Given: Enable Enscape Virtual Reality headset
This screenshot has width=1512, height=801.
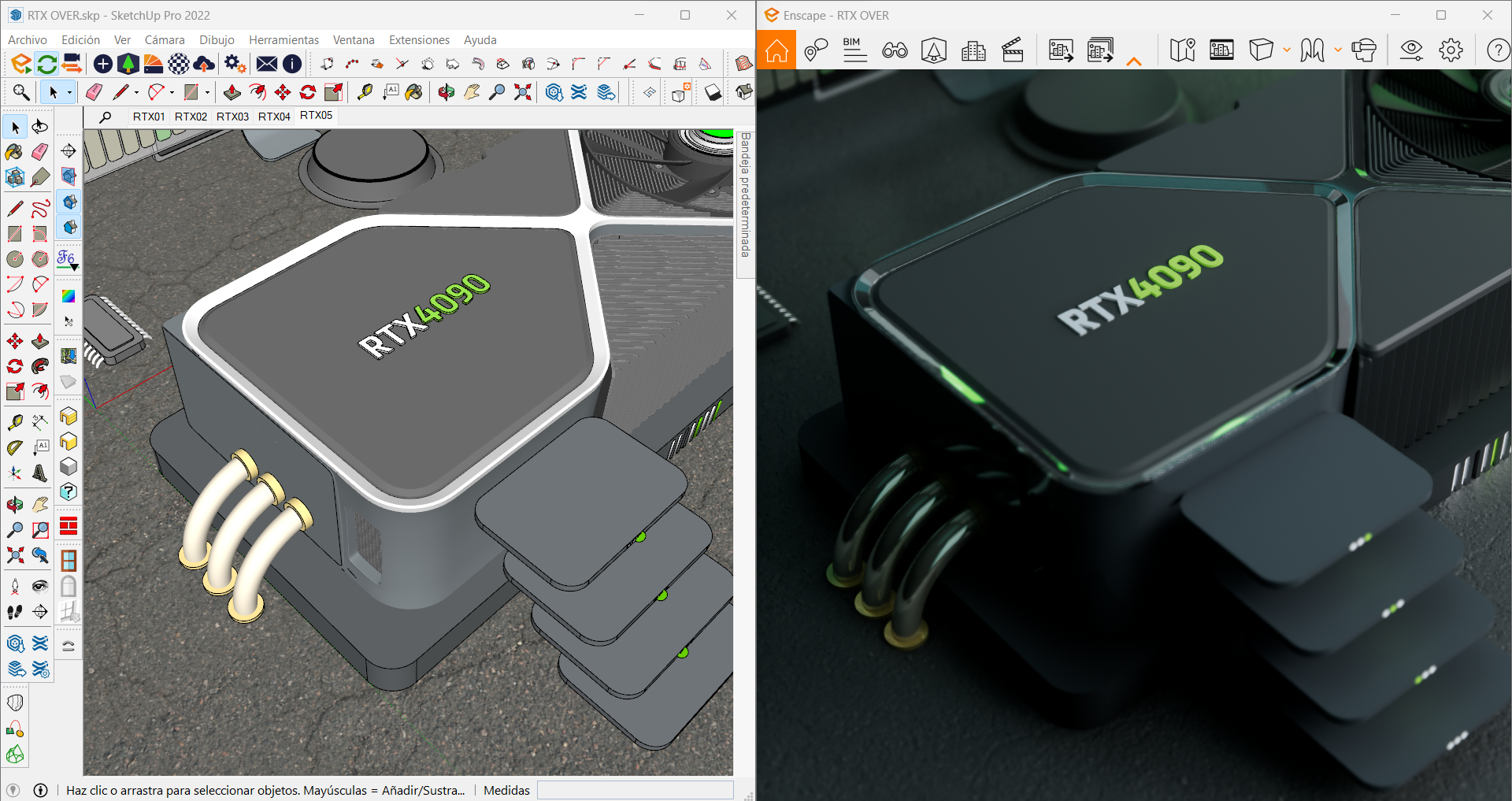Looking at the screenshot, I should (1364, 50).
